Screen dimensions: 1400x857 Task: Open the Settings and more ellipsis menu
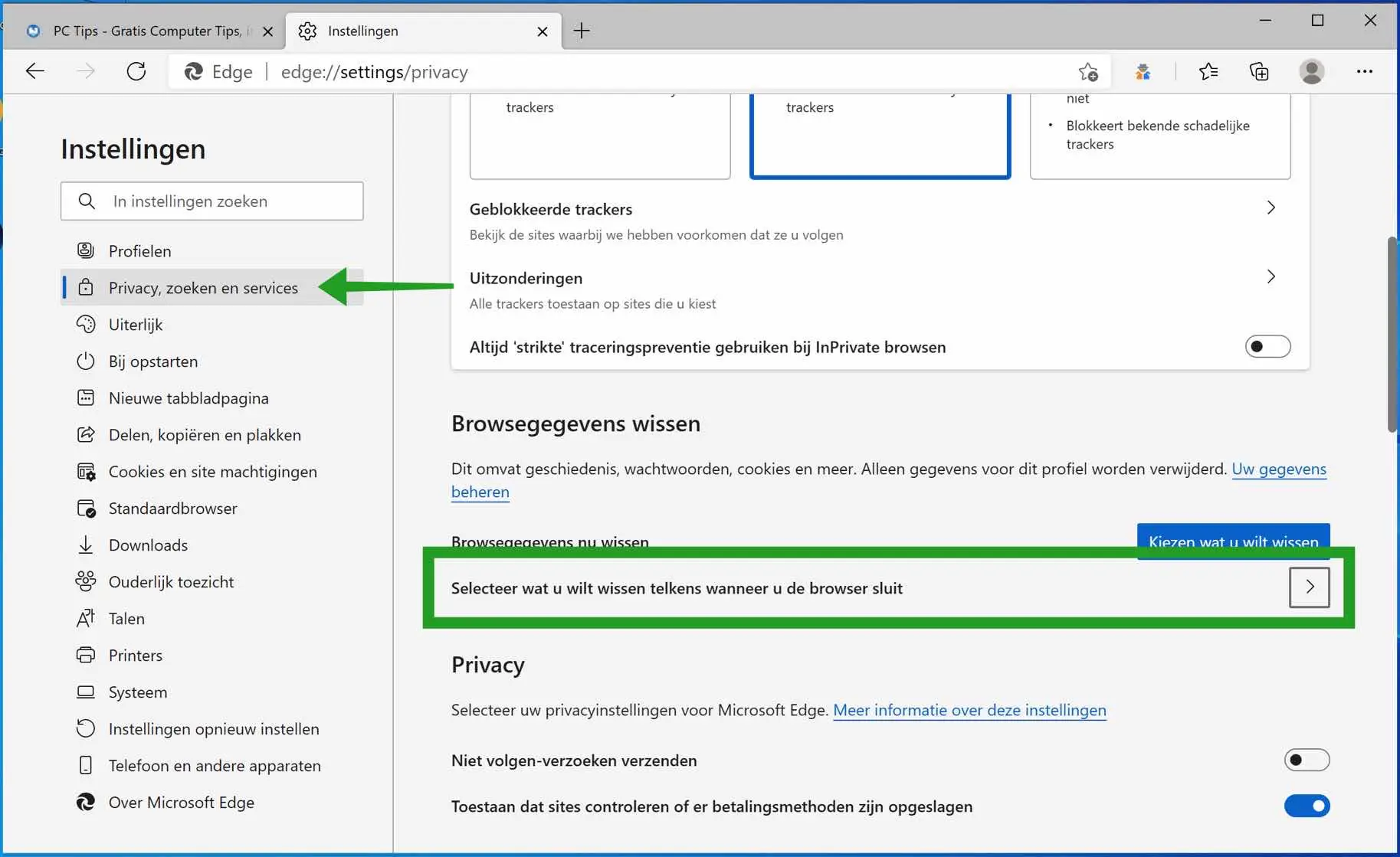(1365, 72)
